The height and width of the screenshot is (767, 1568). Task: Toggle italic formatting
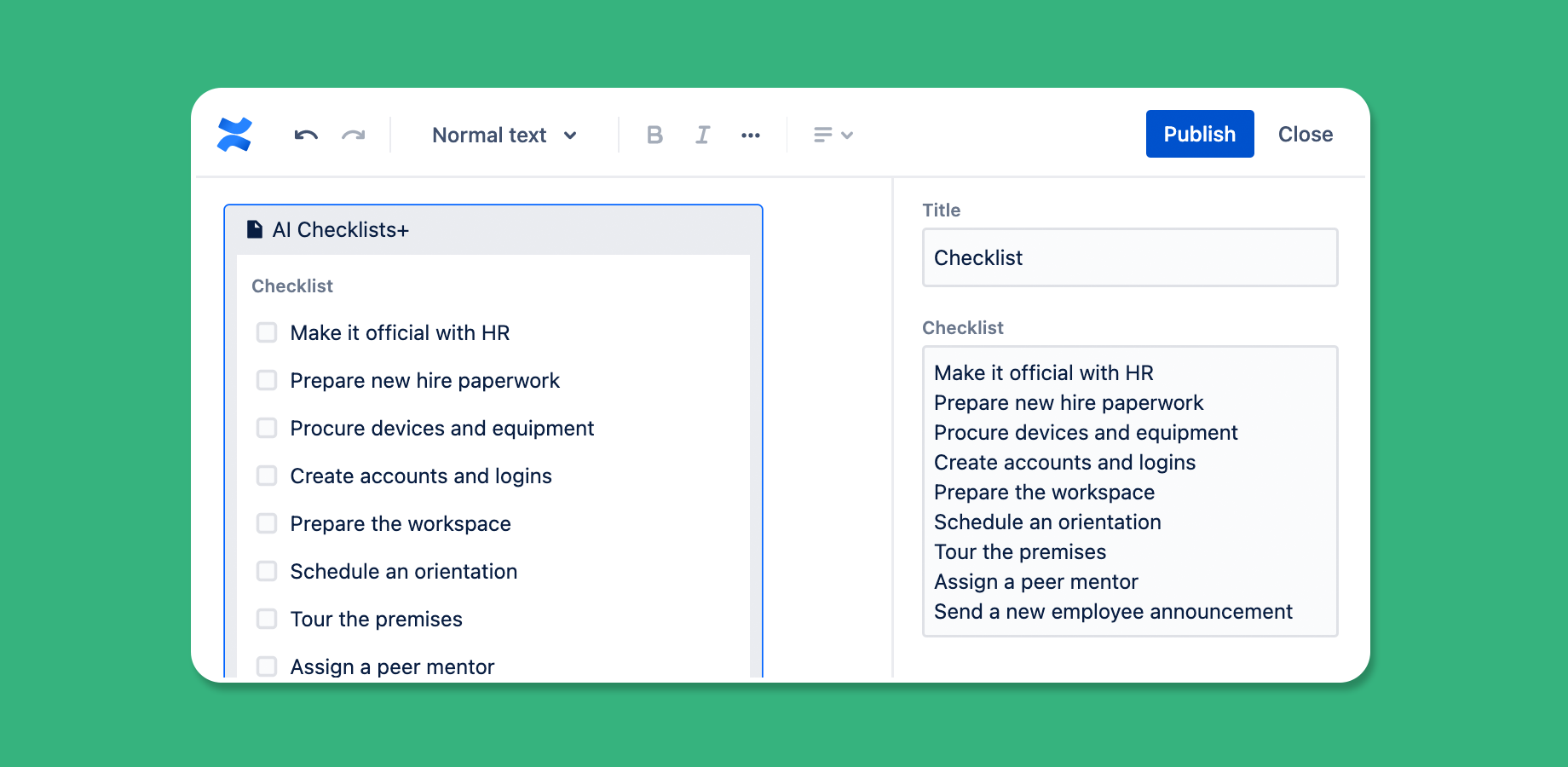[702, 135]
